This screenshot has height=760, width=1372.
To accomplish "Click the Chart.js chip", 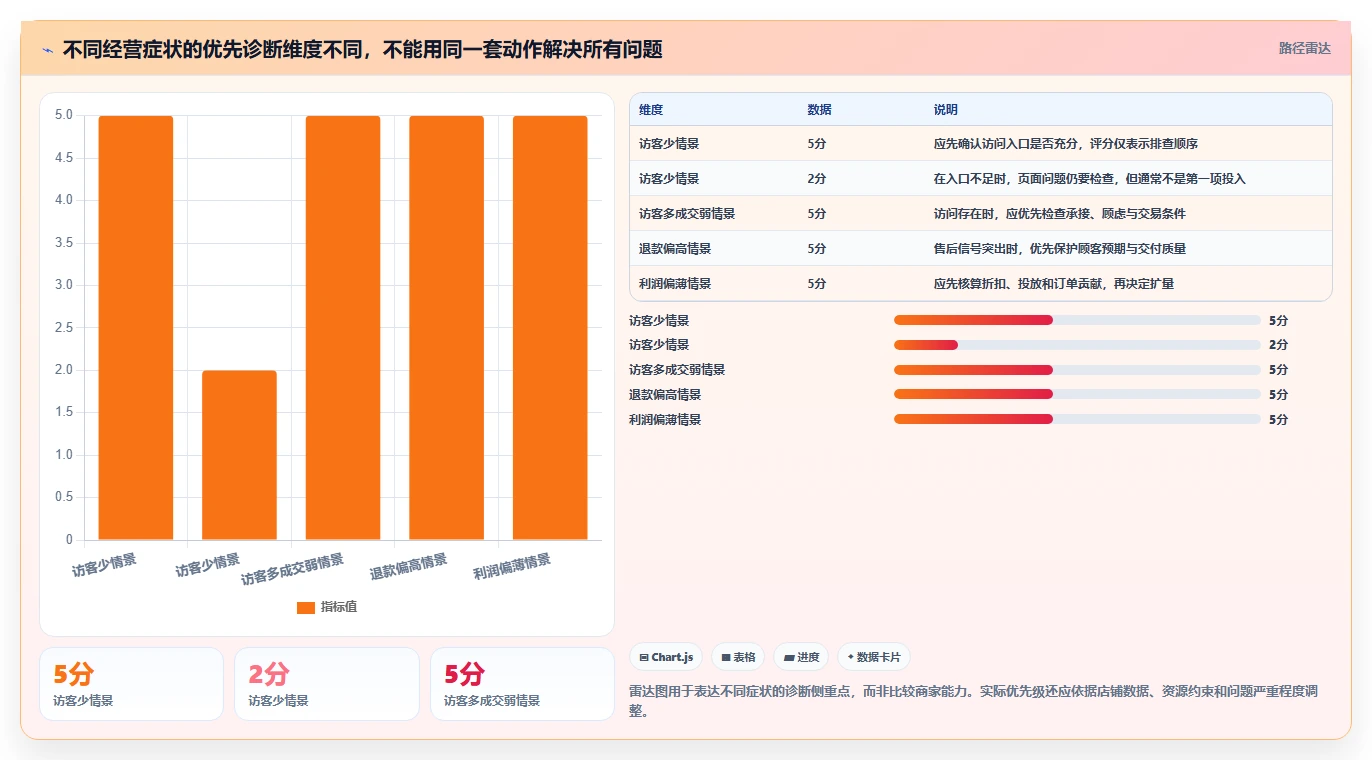I will tap(666, 657).
